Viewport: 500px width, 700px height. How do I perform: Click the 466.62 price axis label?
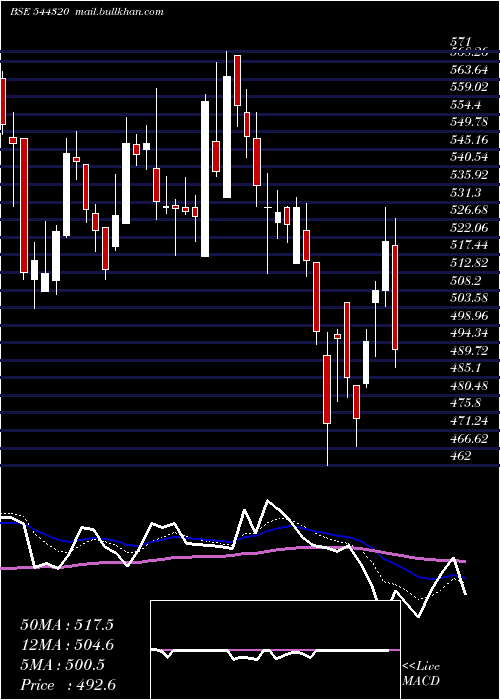468,438
